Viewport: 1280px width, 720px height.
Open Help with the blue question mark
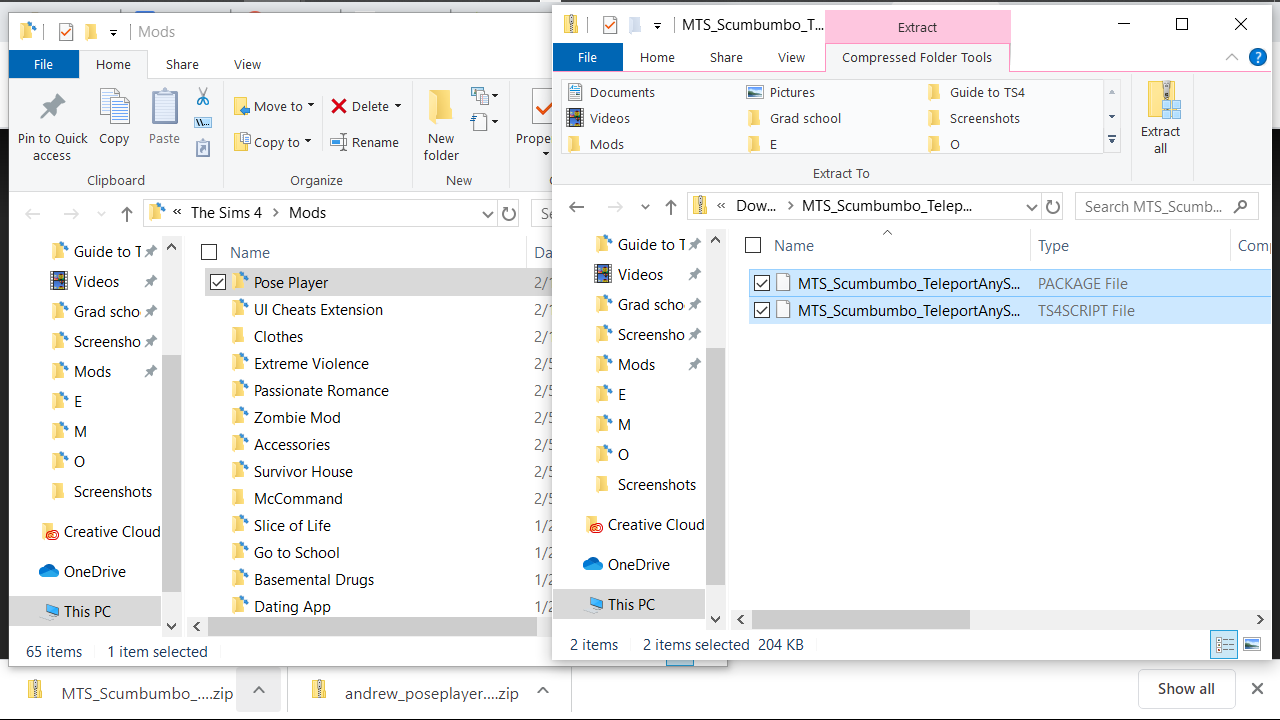coord(1258,58)
